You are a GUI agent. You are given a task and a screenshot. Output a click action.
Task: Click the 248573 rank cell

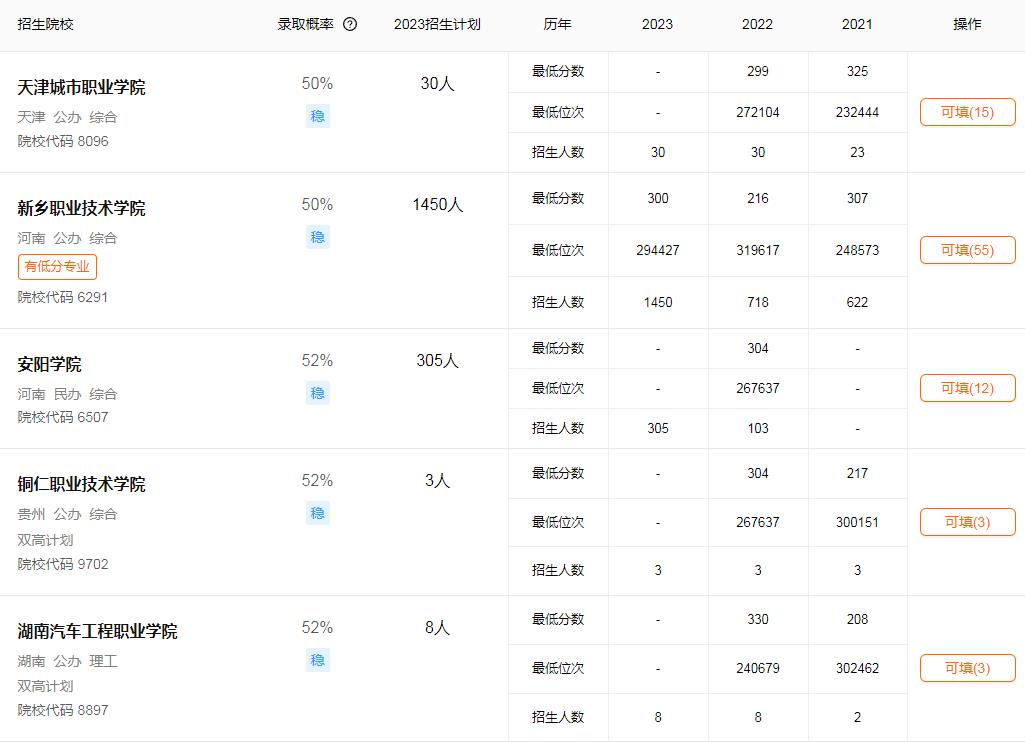click(857, 250)
